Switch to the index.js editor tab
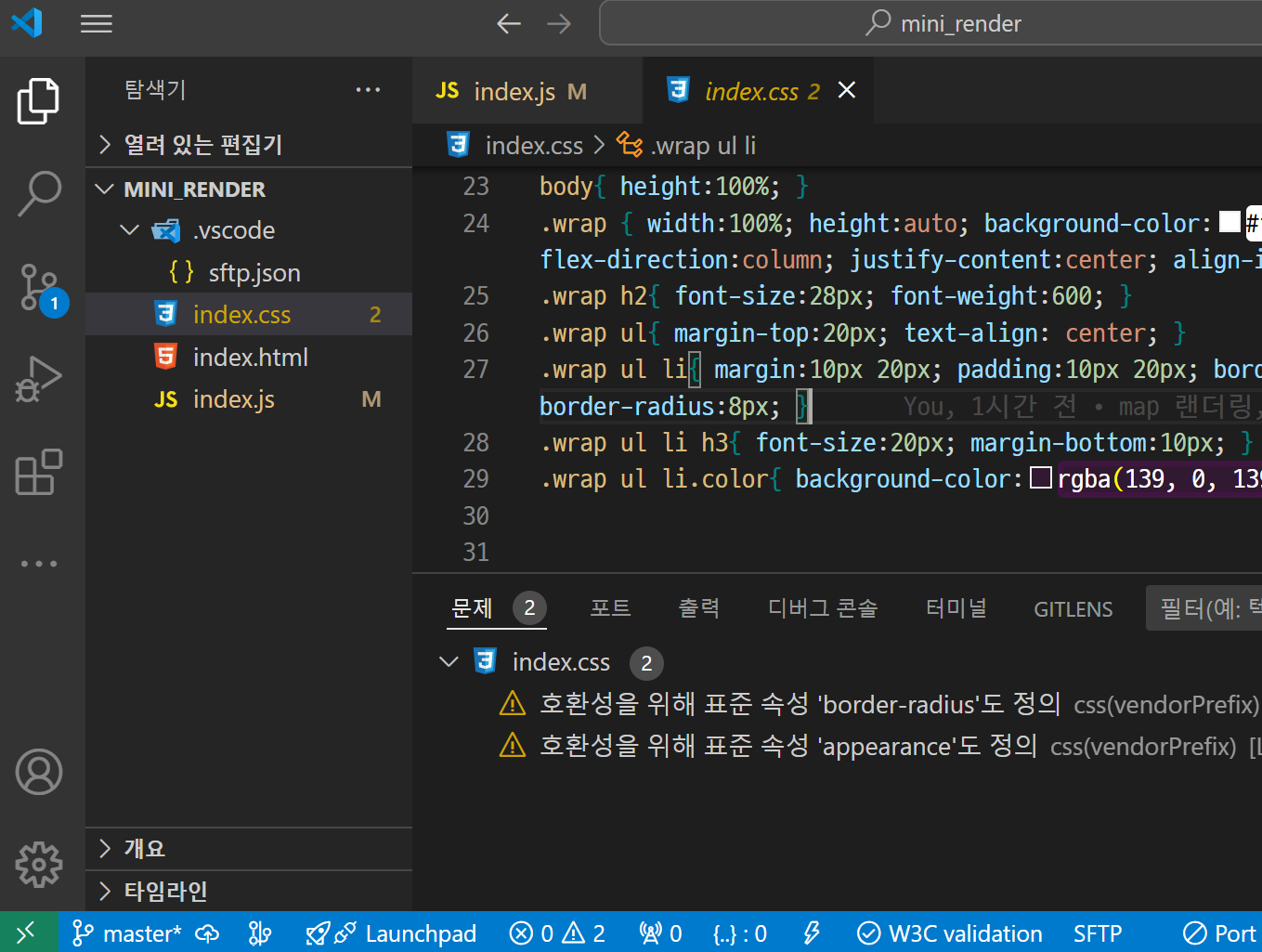1262x952 pixels. click(x=527, y=91)
